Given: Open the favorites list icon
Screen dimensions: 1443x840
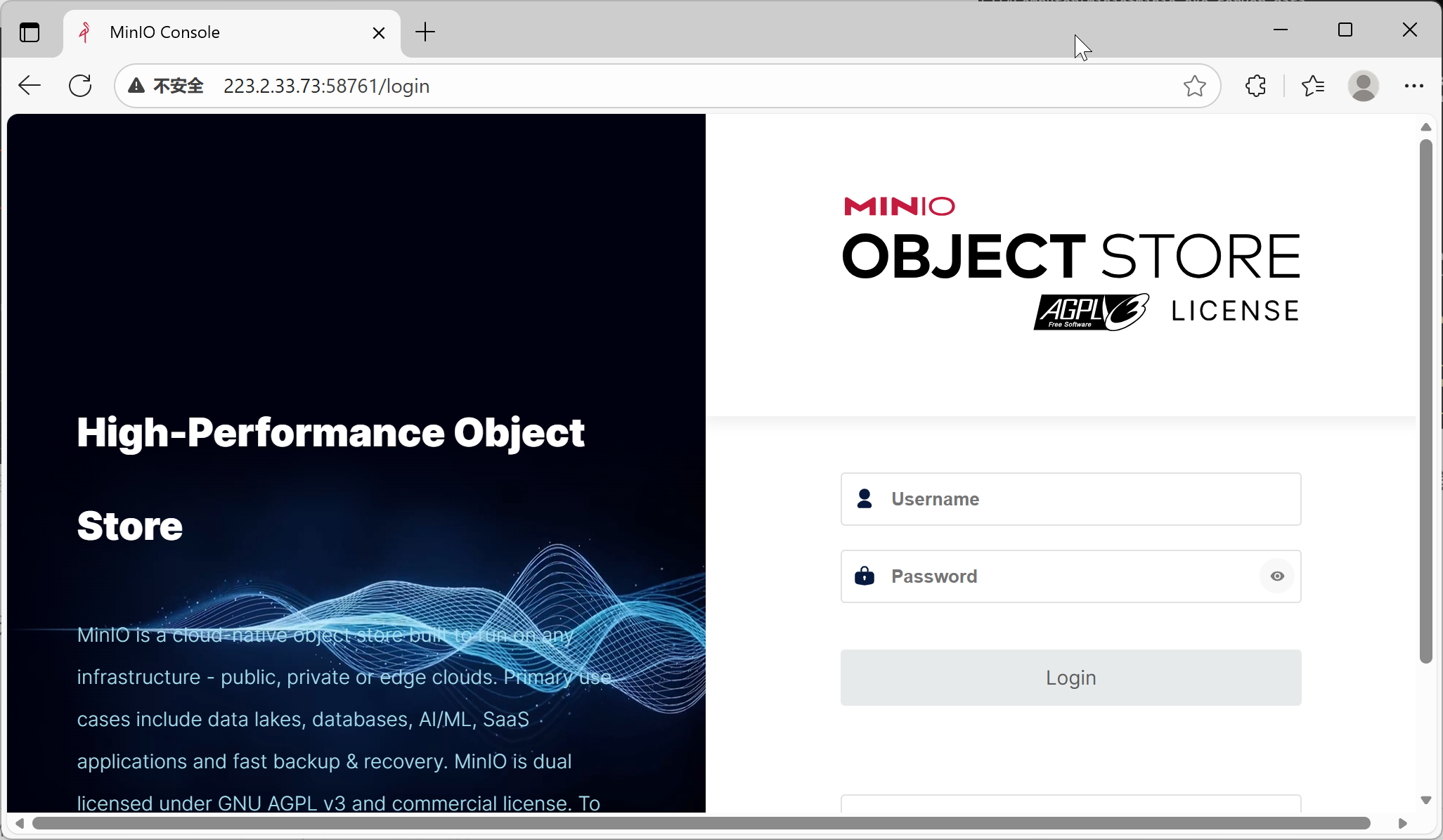Looking at the screenshot, I should [1312, 85].
